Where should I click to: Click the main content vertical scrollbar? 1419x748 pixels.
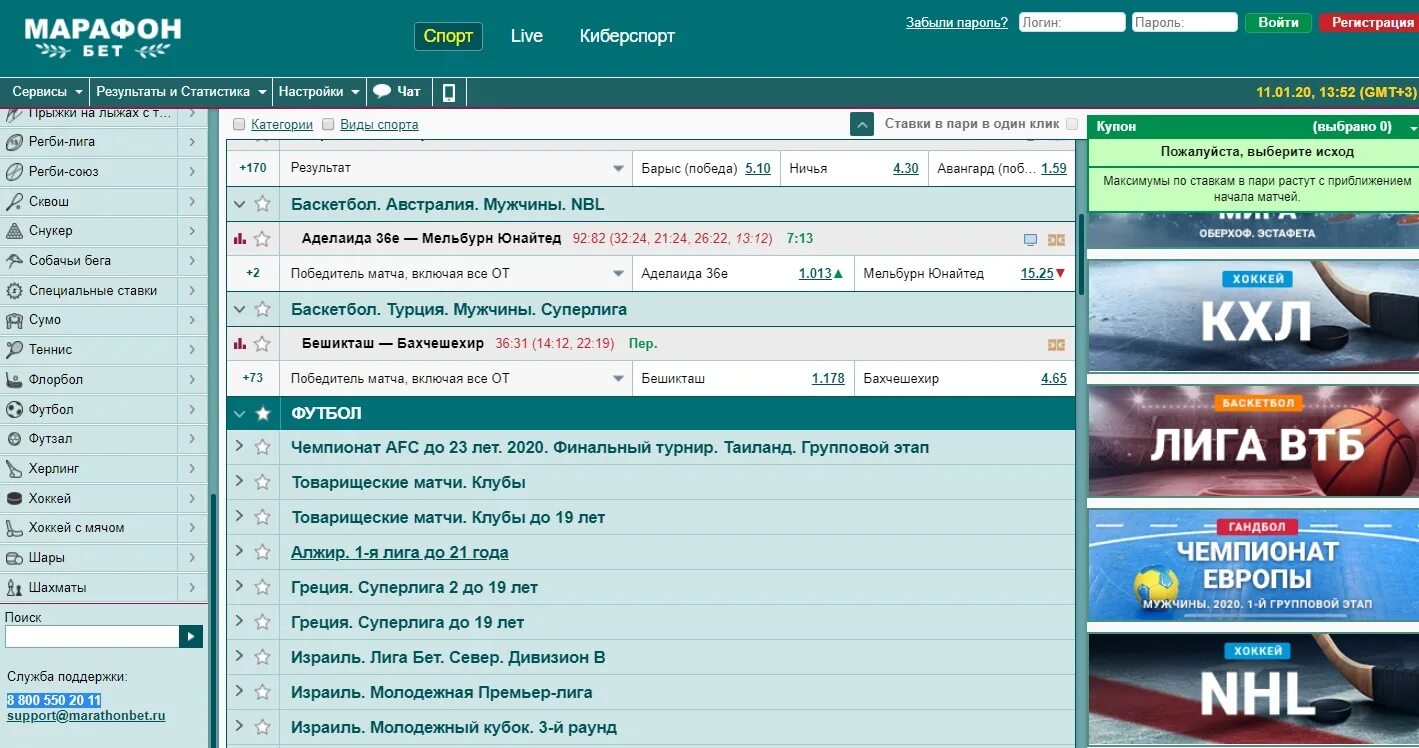tap(1081, 254)
